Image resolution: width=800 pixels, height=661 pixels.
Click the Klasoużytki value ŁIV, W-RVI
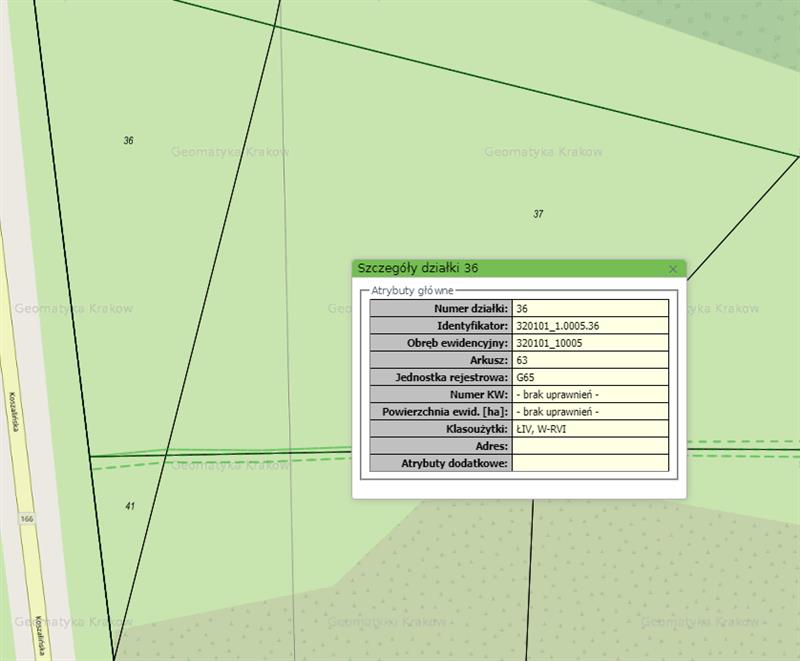(x=590, y=429)
